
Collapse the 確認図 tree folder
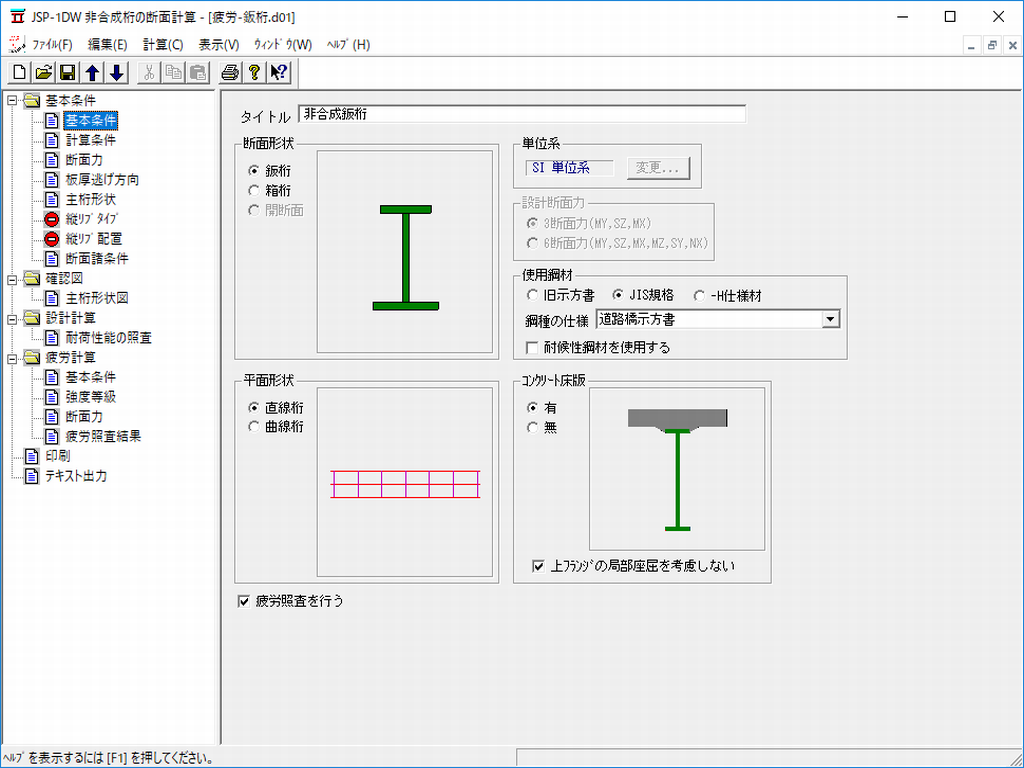point(11,278)
